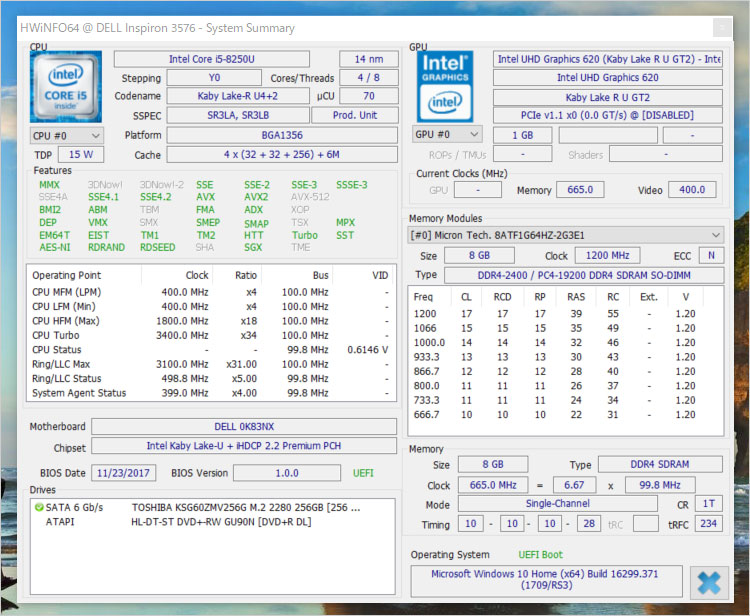Expand the Micron Tech. memory module dropdown
Screen dimensions: 750x616
click(x=565, y=235)
